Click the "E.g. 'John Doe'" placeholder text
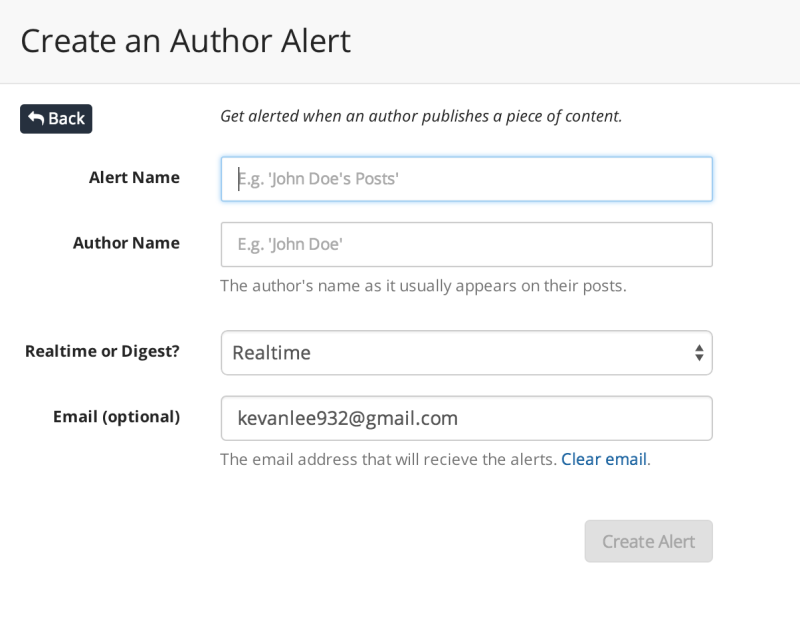Viewport: 800px width, 624px height. (290, 244)
